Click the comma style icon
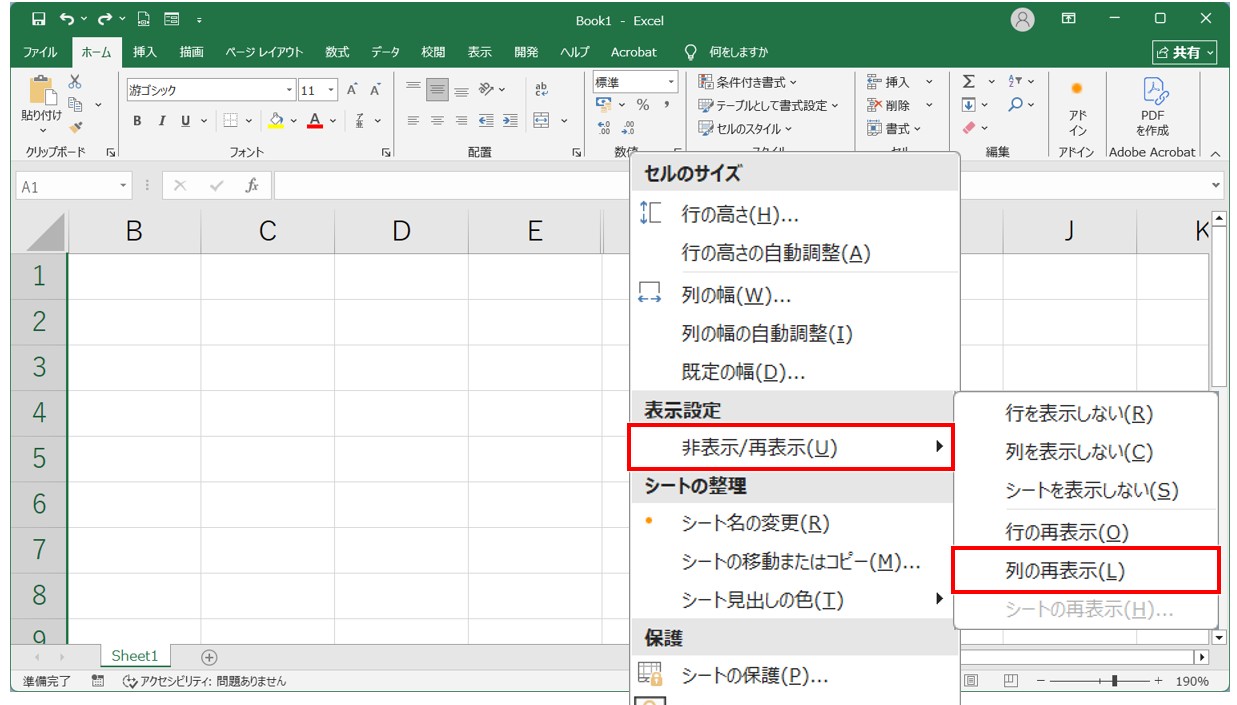This screenshot has height=705, width=1237. [x=667, y=105]
